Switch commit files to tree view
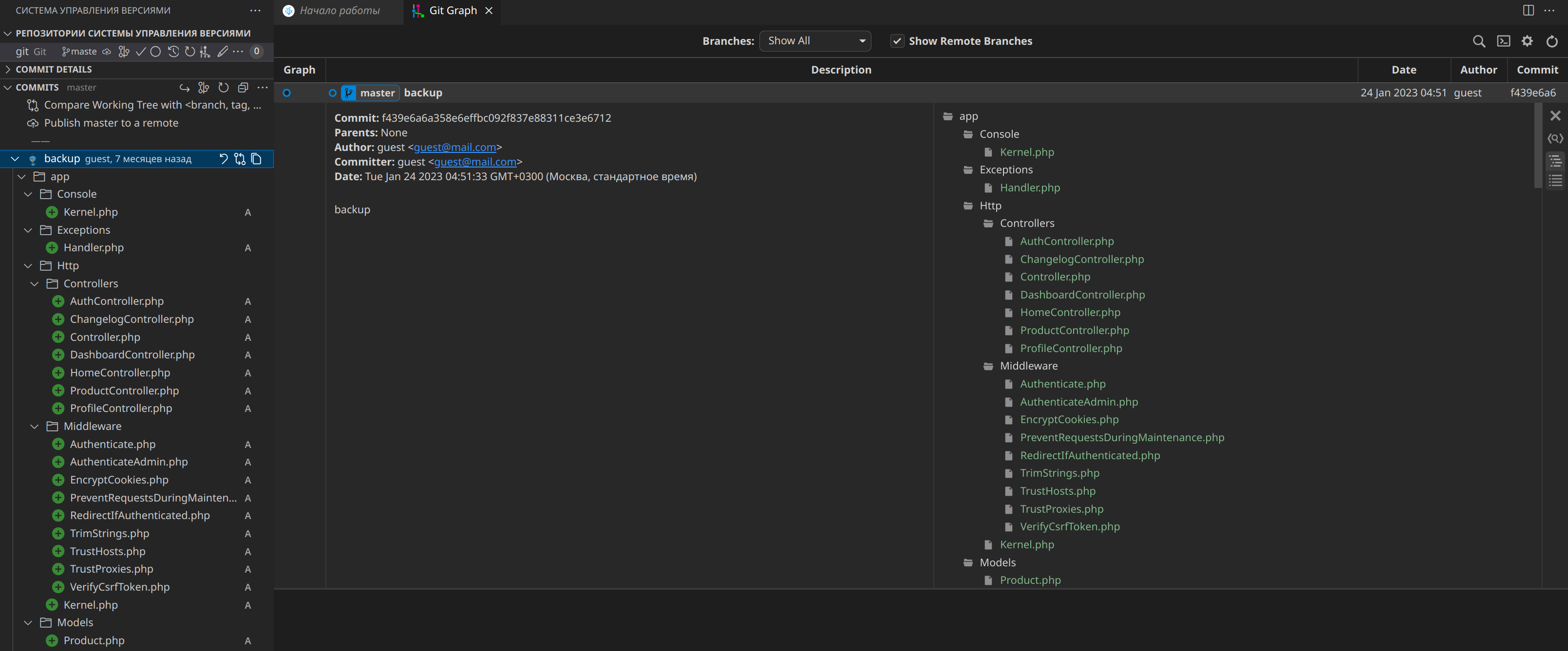Viewport: 1568px width, 651px height. point(1555,161)
